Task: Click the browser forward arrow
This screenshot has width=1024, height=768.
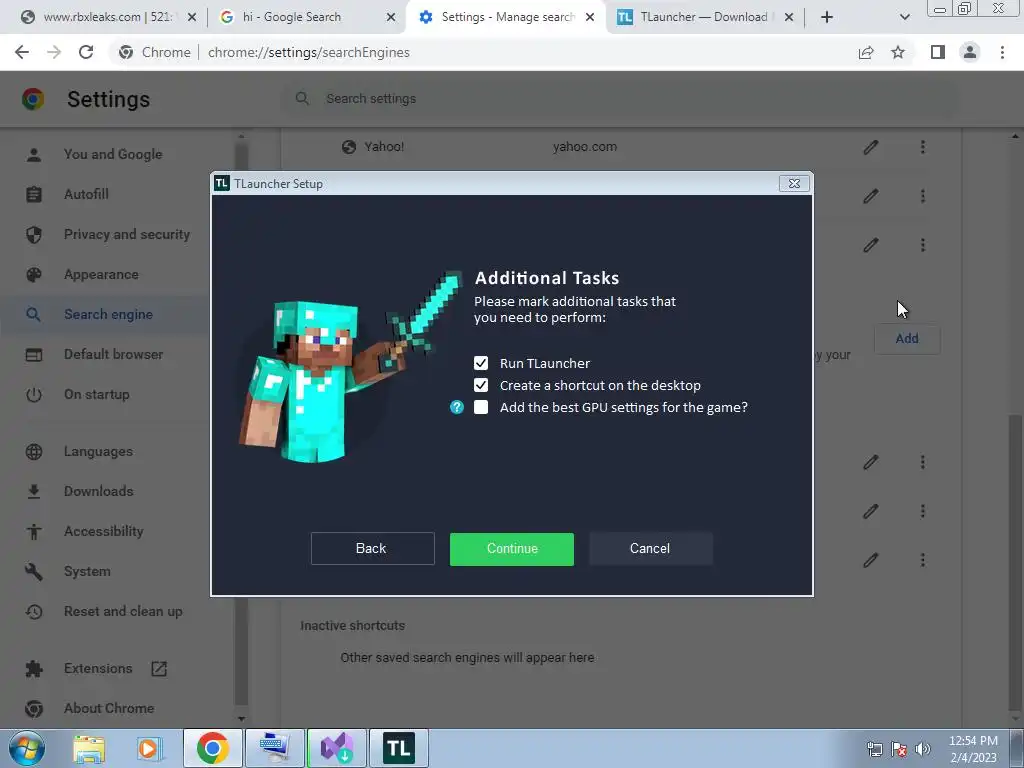Action: pyautogui.click(x=54, y=52)
